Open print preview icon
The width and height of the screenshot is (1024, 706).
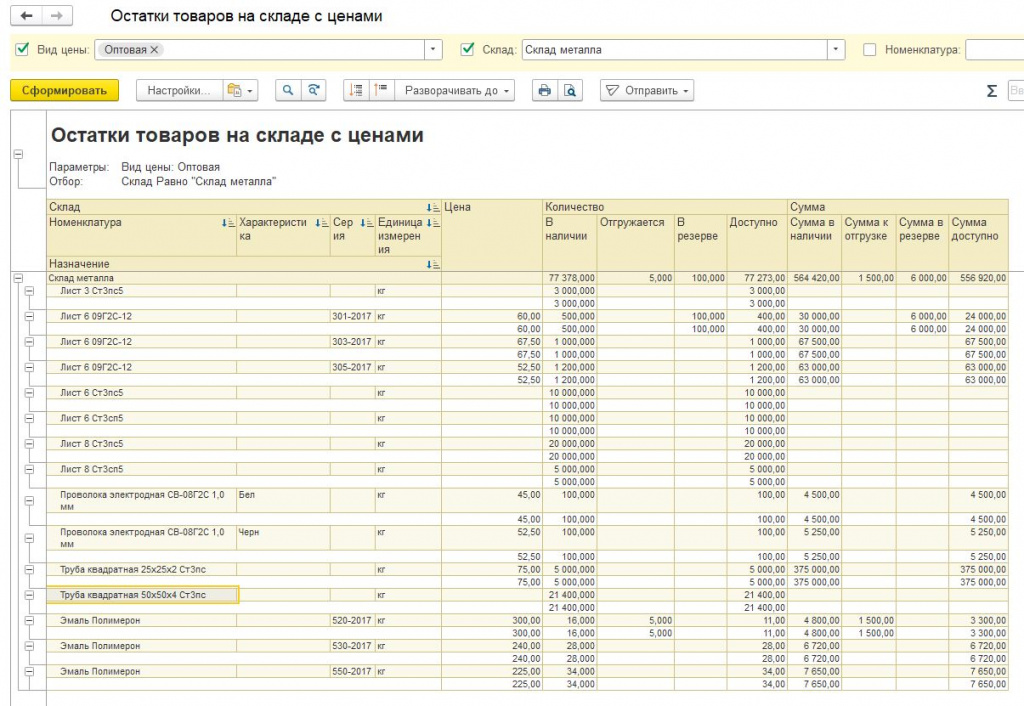click(x=569, y=91)
